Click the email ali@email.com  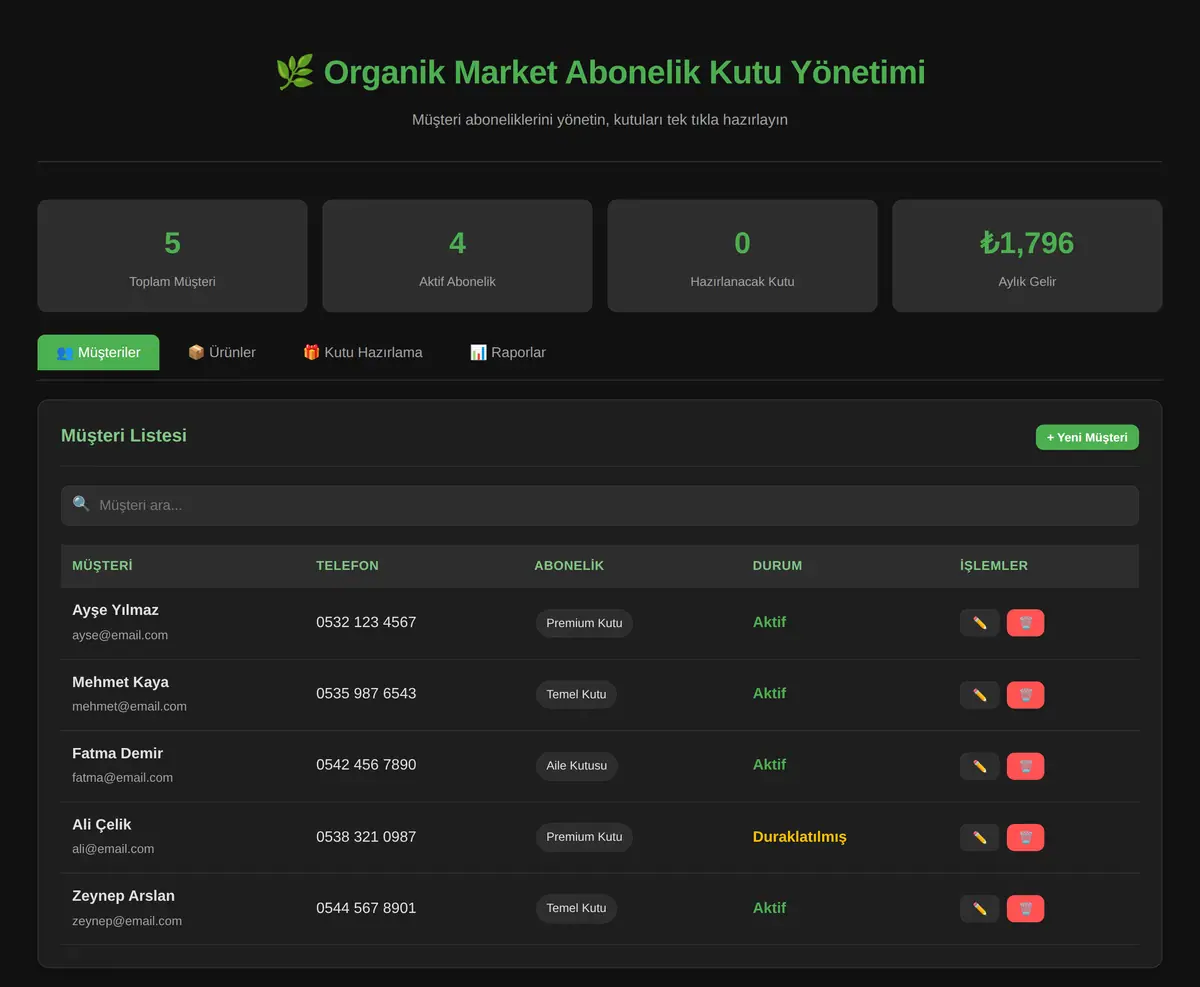[x=113, y=849]
